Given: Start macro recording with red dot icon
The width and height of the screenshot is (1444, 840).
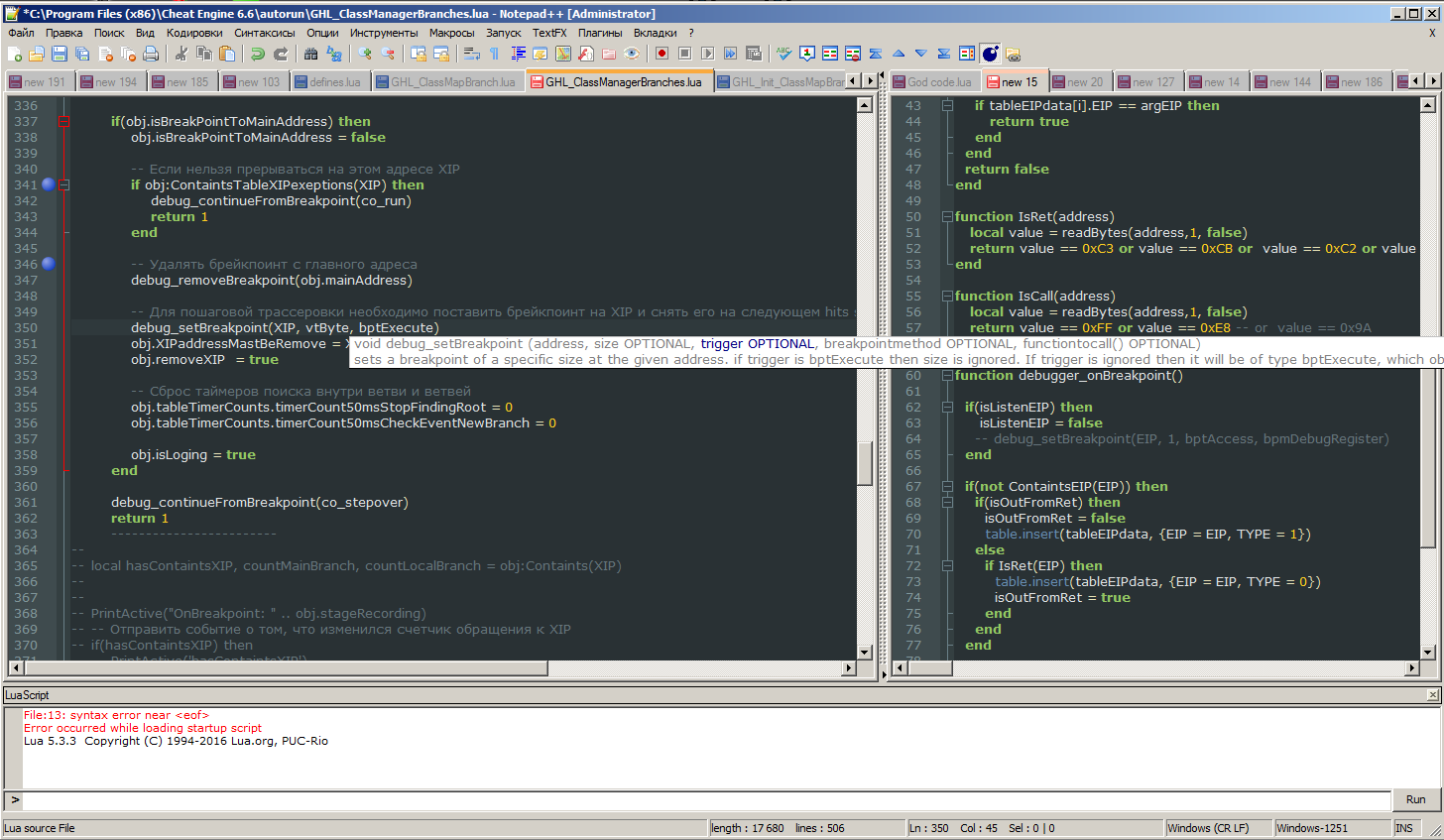Looking at the screenshot, I should tap(662, 54).
